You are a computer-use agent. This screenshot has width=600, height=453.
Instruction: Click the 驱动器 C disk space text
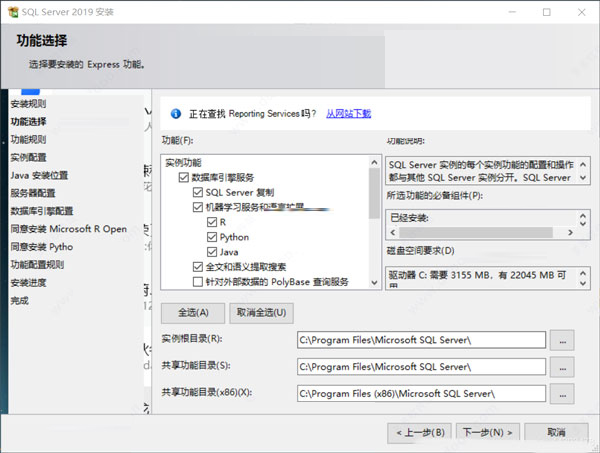coord(477,275)
